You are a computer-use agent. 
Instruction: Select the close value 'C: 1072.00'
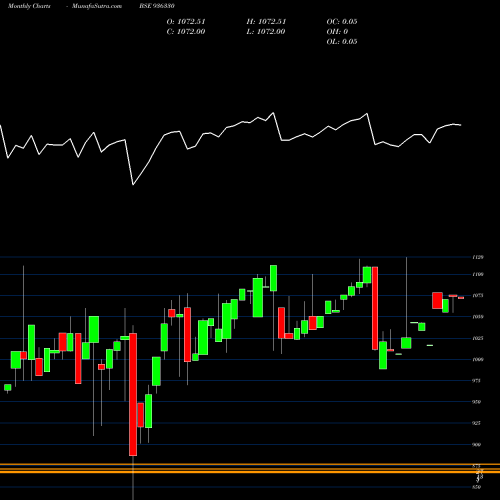[186, 32]
